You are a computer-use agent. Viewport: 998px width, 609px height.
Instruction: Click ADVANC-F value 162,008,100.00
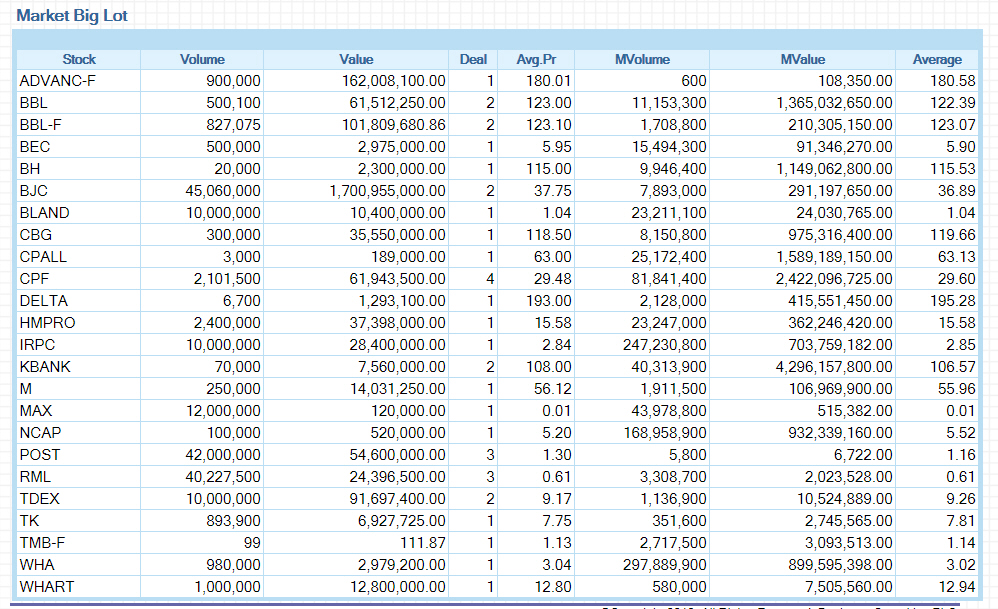click(x=394, y=81)
